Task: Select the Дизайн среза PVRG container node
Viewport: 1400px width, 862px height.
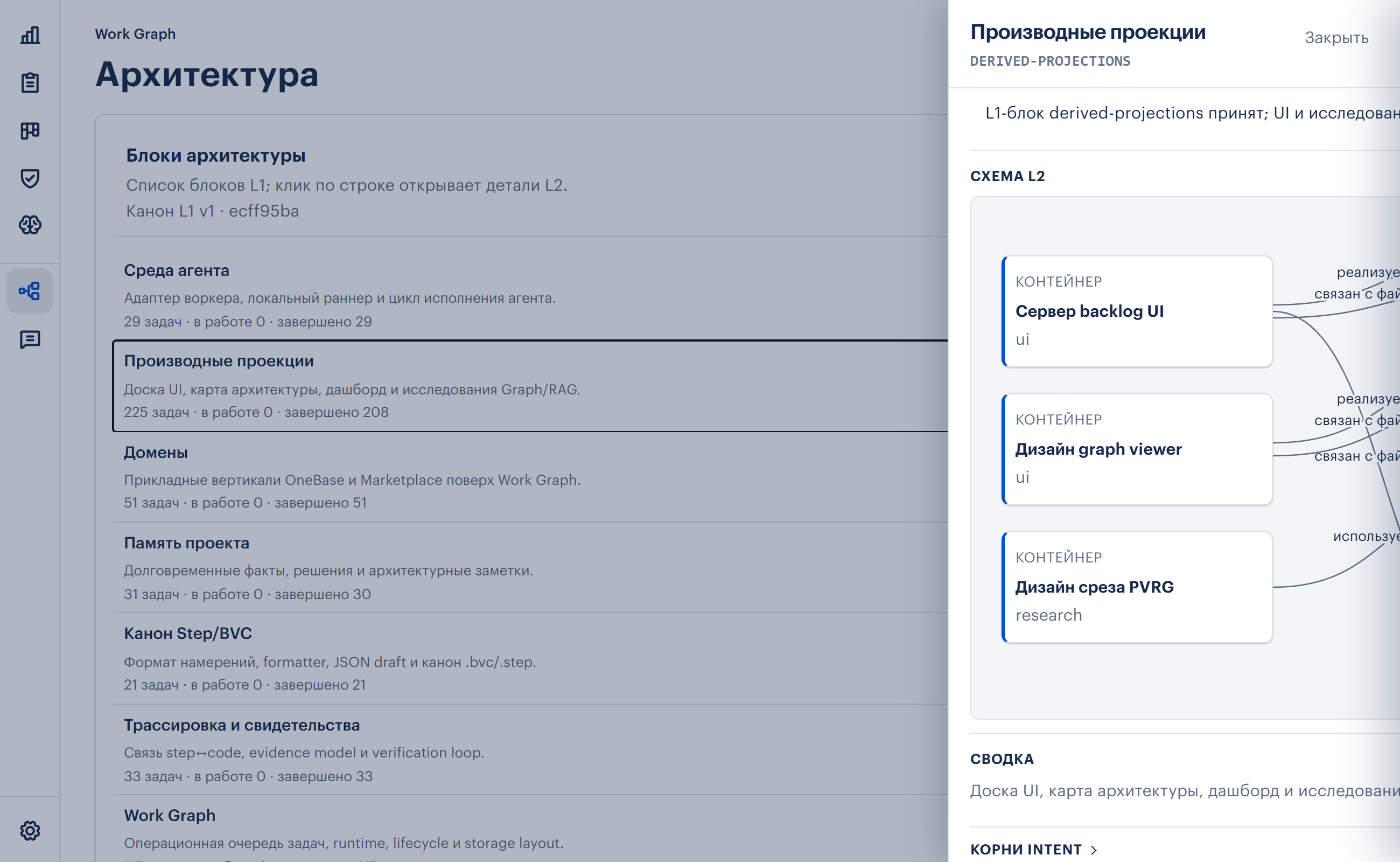Action: tap(1137, 587)
